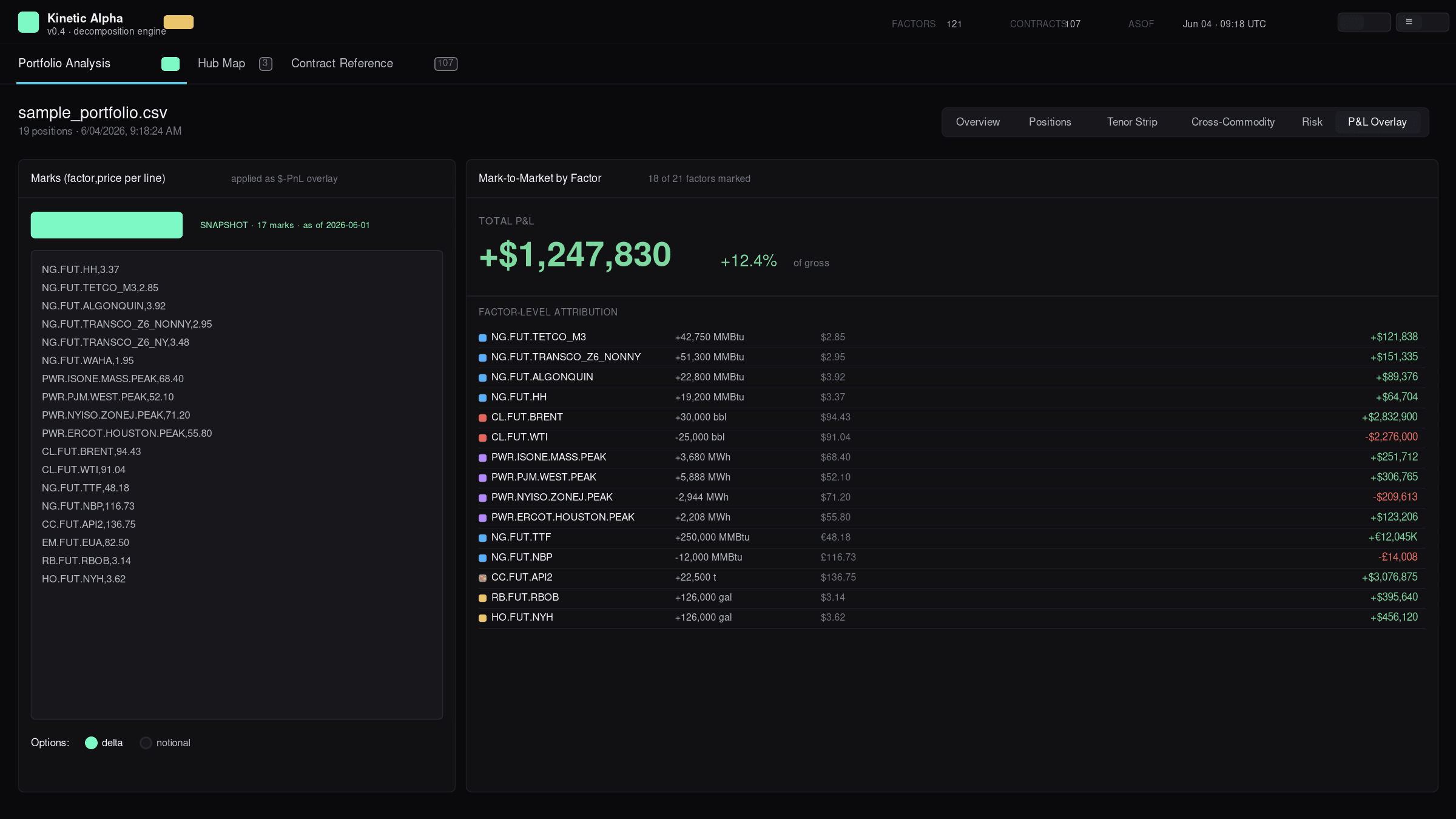Click line HO.FUT.NYH,3.62 in marks box
Image resolution: width=1456 pixels, height=819 pixels.
pos(84,579)
